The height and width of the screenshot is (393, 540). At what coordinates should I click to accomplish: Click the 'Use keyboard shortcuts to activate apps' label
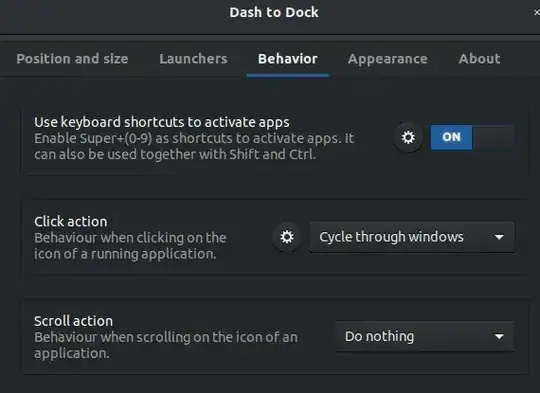[x=162, y=122]
